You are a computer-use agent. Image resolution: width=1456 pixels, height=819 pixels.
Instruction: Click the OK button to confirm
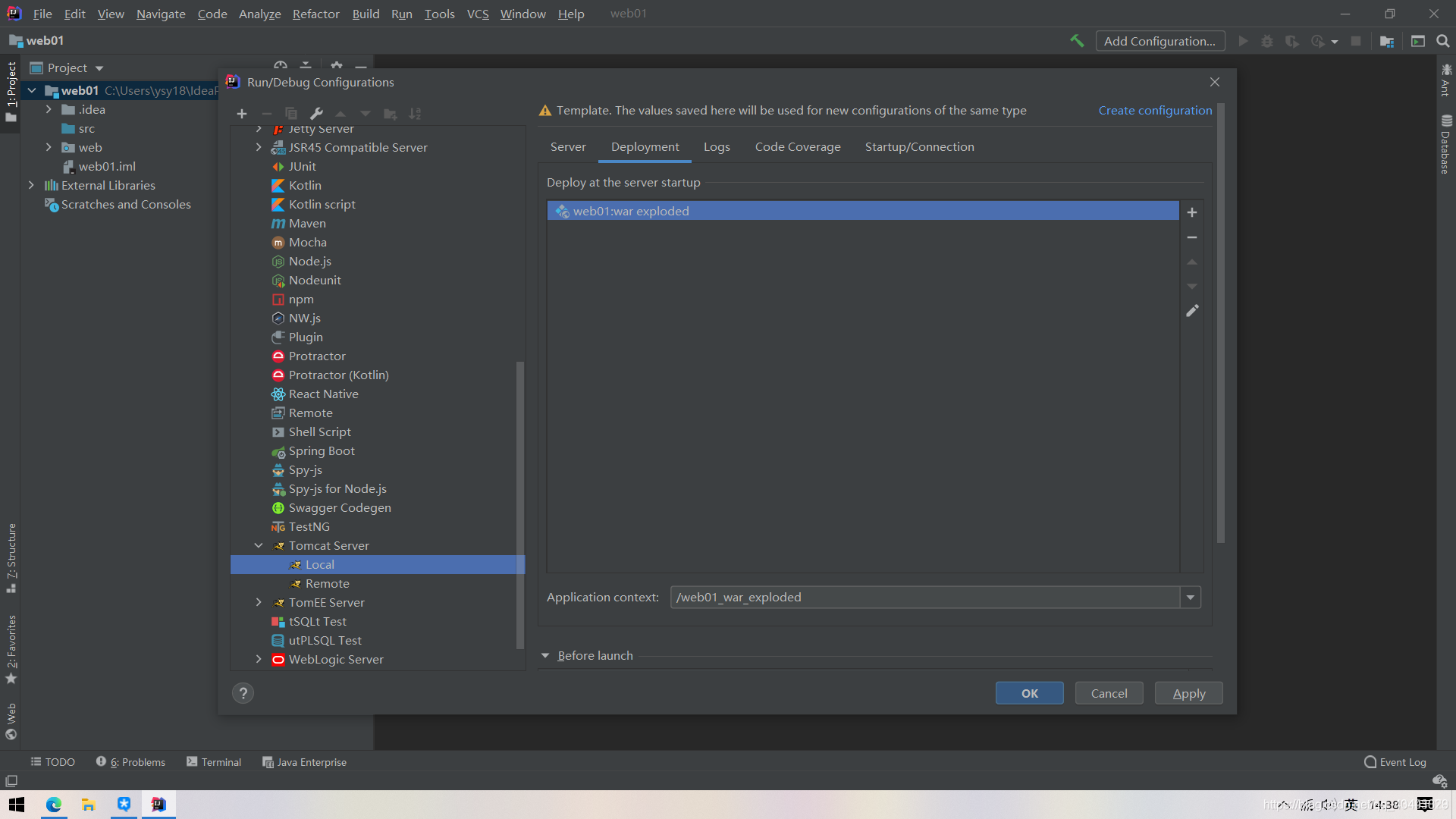click(1030, 693)
